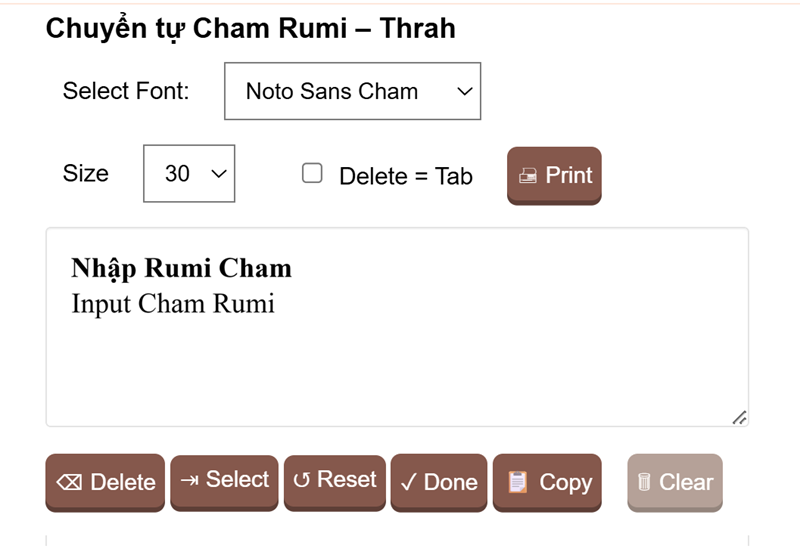
Task: Enable the Delete = Tab checkbox
Action: (312, 174)
